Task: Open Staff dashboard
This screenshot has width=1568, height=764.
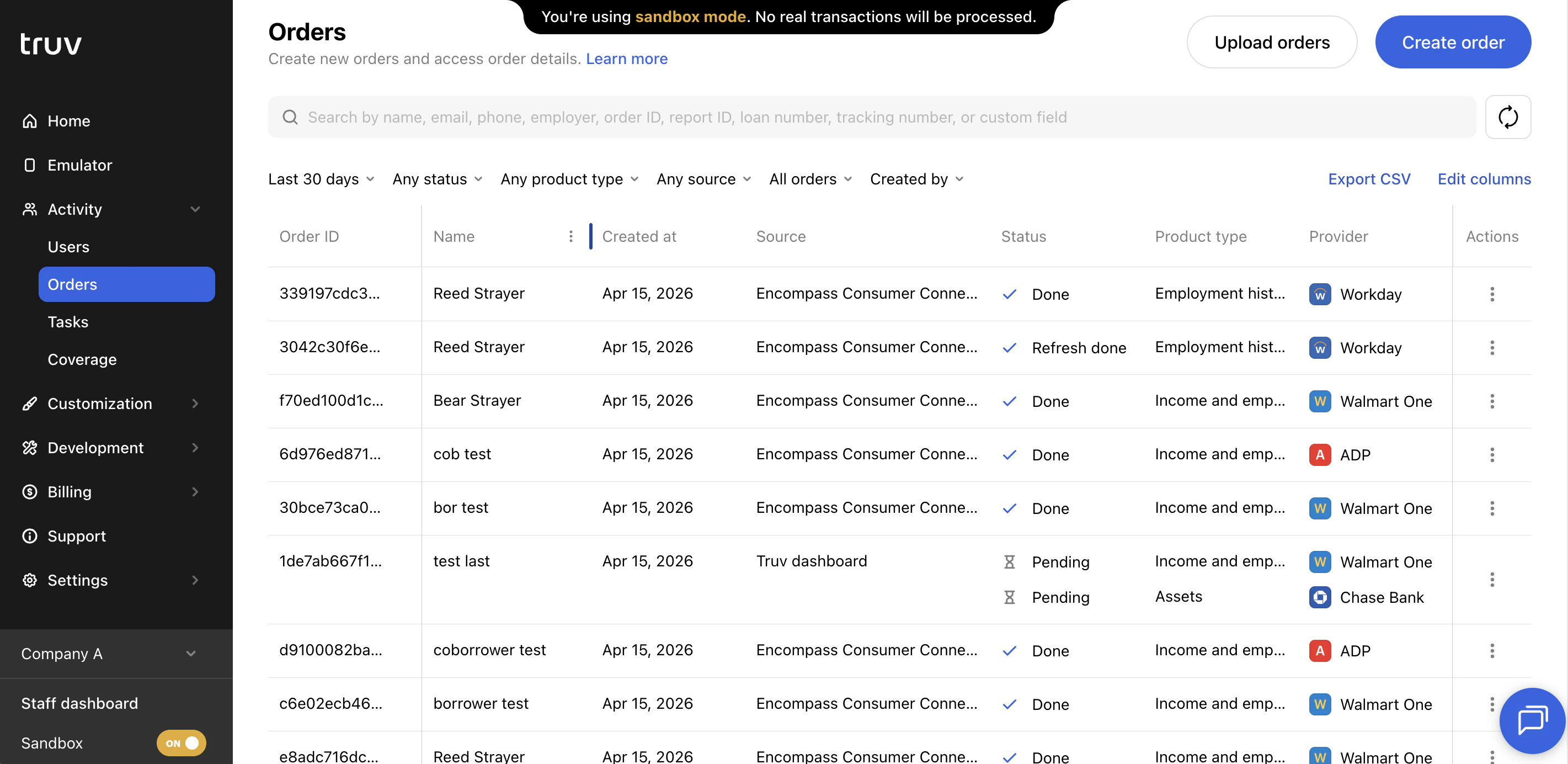Action: coord(80,704)
